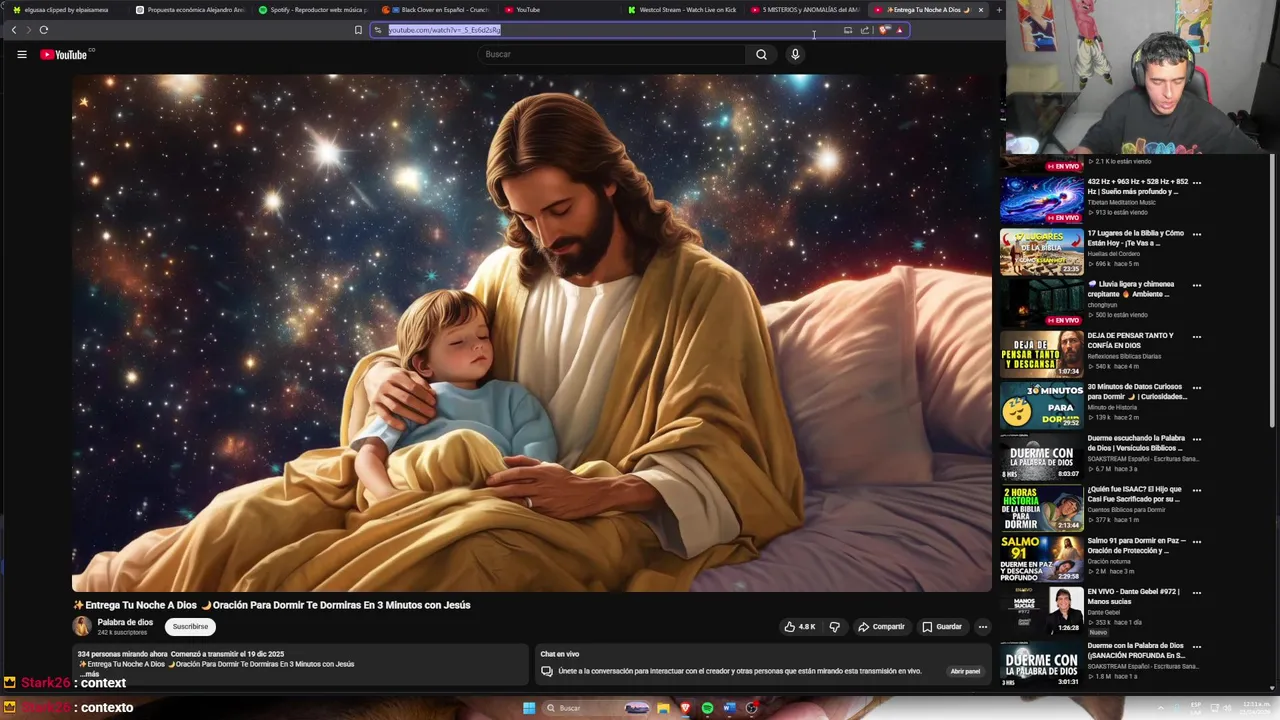1280x720 pixels.
Task: Open 30 Minutos de Datos Curiosos thumbnail
Action: coord(1041,405)
